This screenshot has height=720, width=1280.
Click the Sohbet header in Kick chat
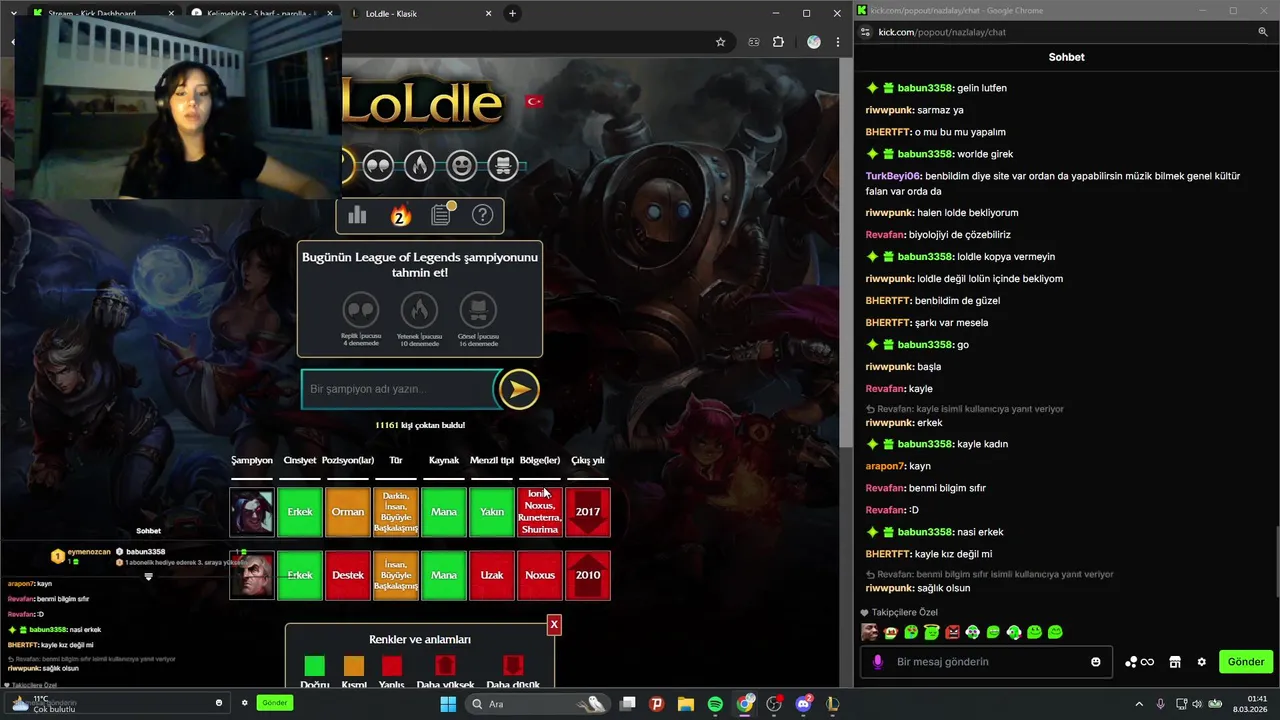(x=1066, y=57)
